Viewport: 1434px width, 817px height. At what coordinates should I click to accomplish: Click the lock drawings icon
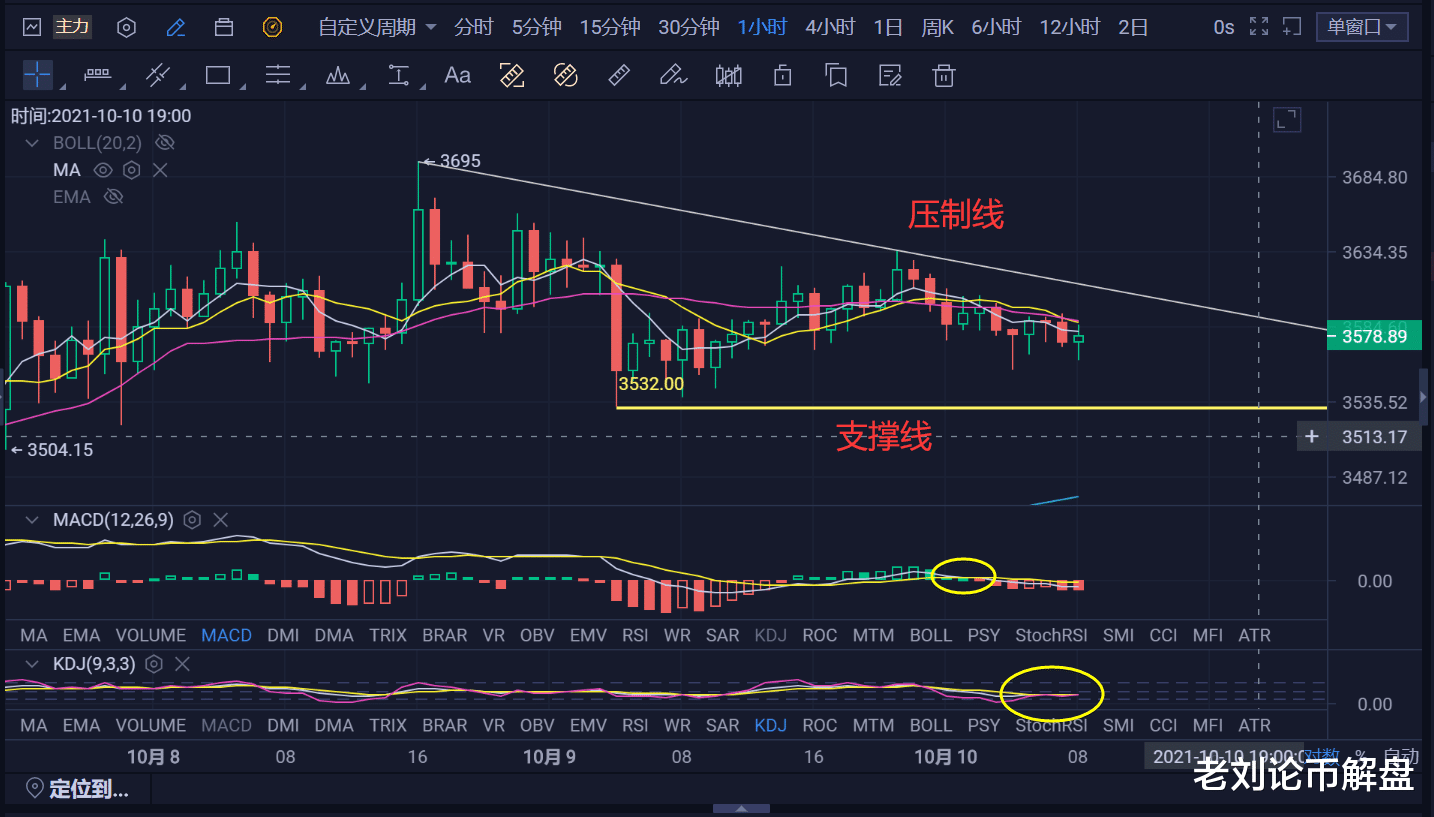[x=783, y=75]
